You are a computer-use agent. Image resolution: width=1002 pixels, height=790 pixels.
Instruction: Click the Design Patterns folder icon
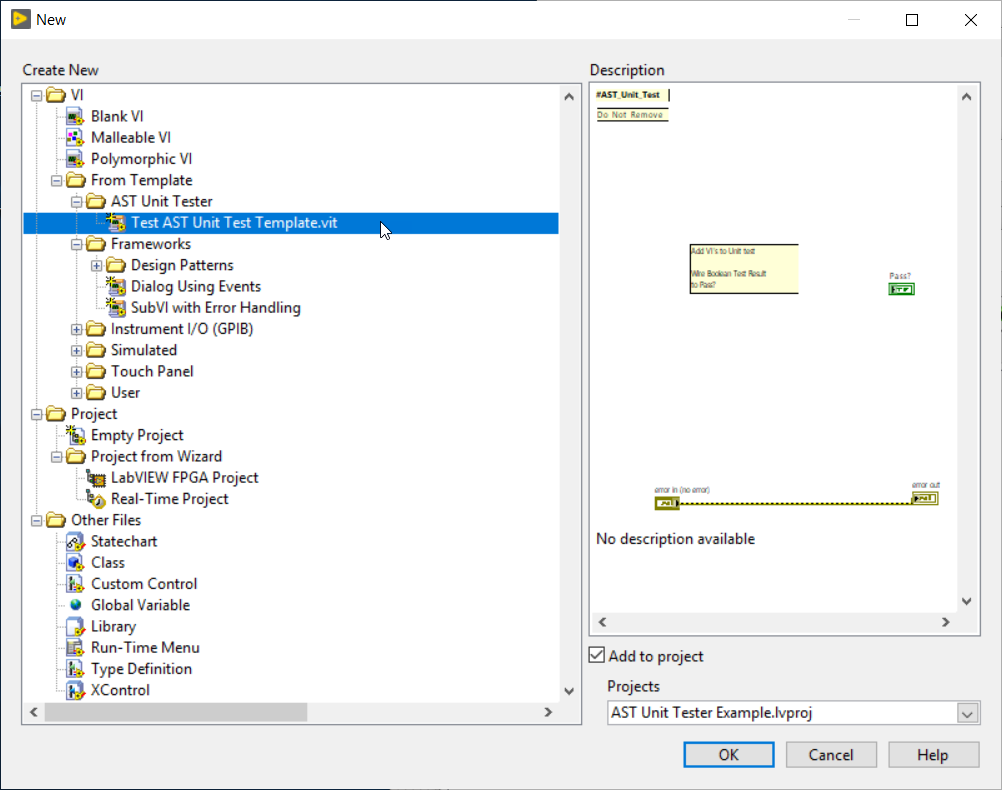(116, 265)
